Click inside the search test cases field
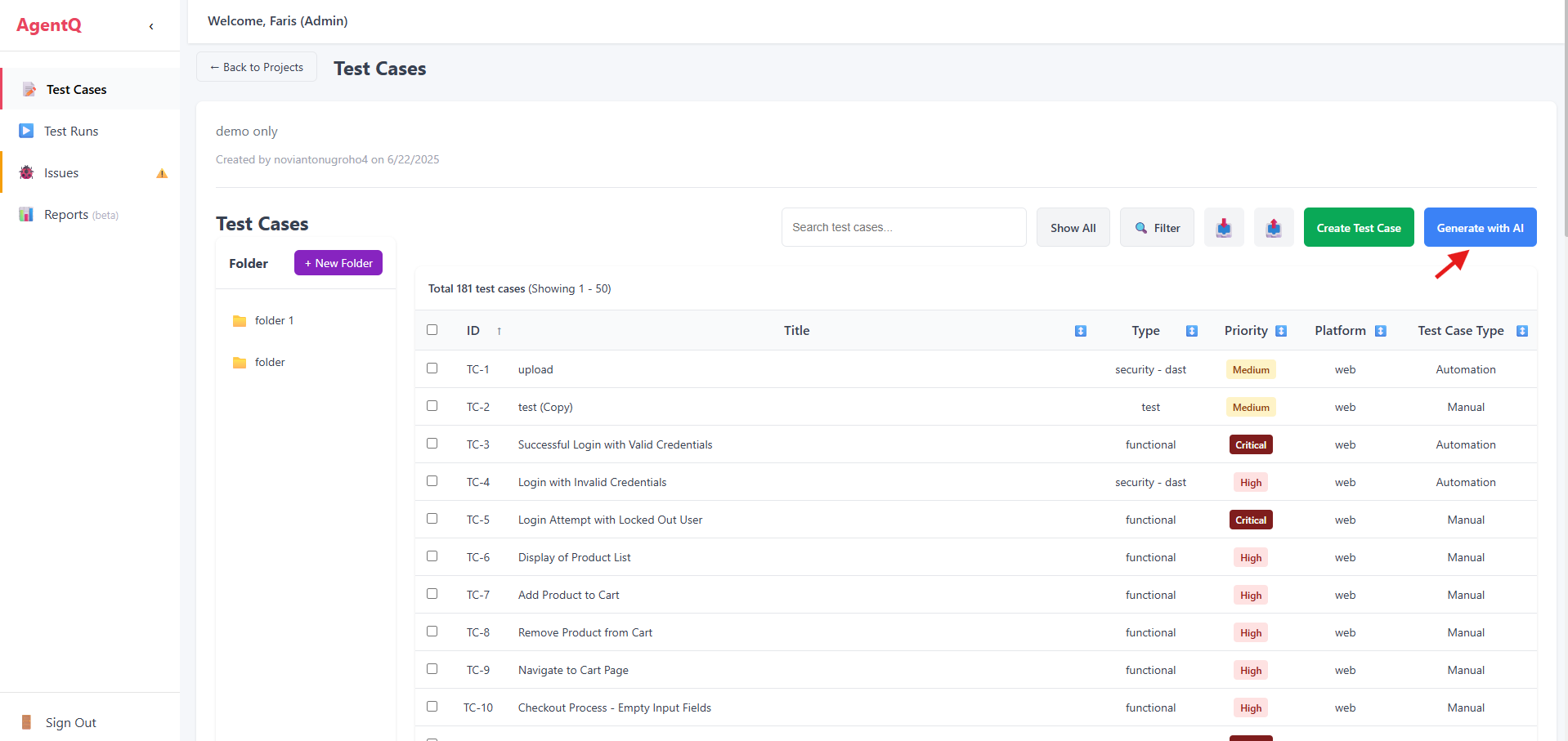The image size is (1568, 741). [x=903, y=227]
